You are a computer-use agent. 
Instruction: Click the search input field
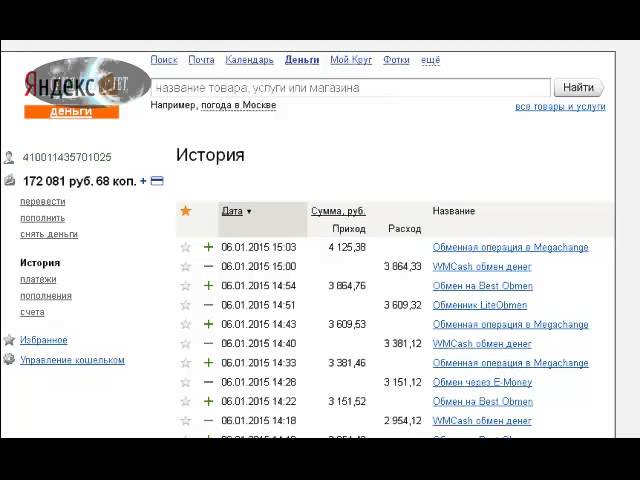(351, 88)
